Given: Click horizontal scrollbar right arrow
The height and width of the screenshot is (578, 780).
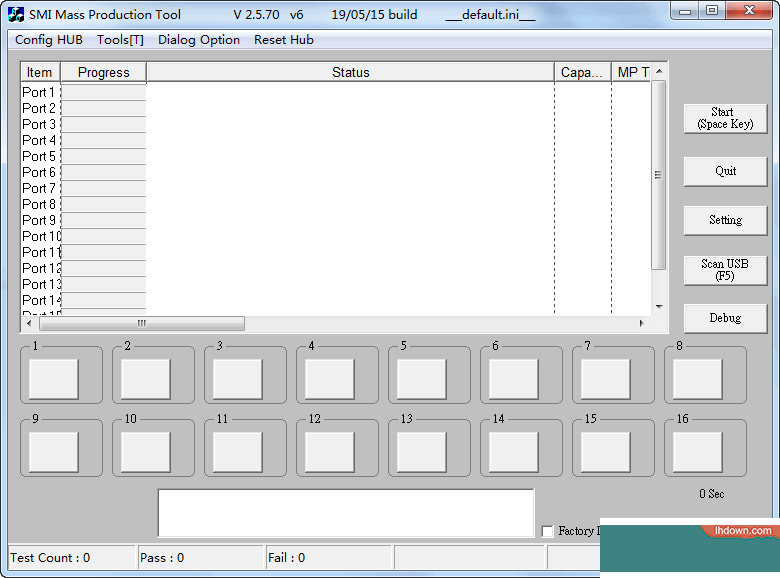Looking at the screenshot, I should (x=642, y=323).
